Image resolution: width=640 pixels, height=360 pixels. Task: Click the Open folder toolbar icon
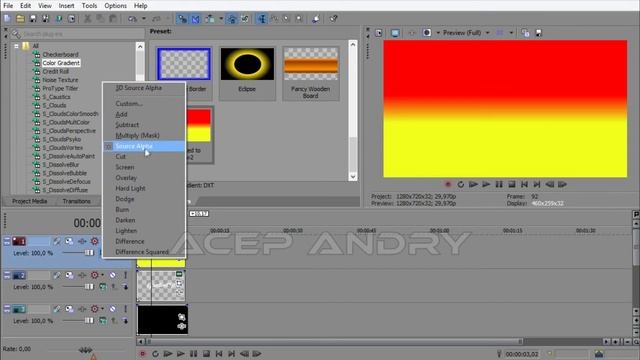[20, 19]
